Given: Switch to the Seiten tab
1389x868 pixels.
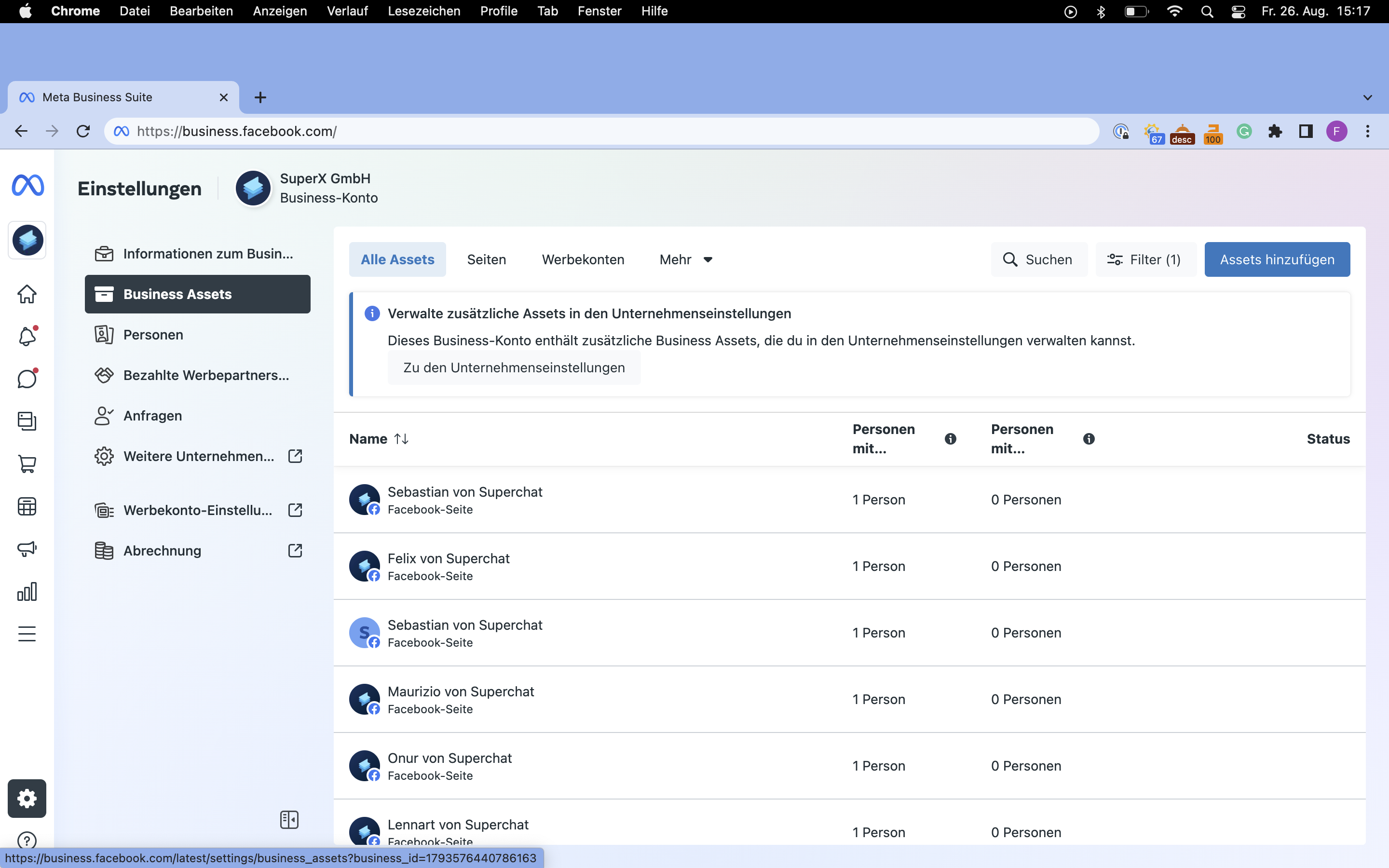Looking at the screenshot, I should (x=486, y=259).
